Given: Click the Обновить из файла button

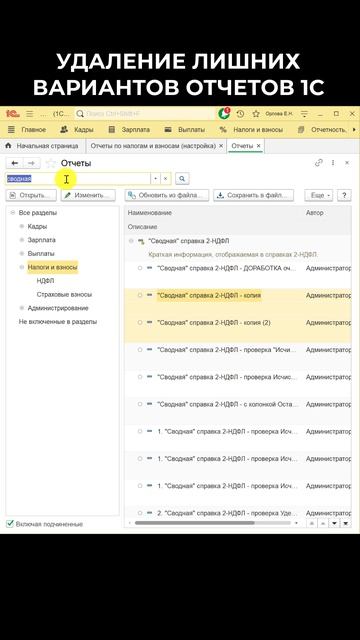Looking at the screenshot, I should click(167, 196).
